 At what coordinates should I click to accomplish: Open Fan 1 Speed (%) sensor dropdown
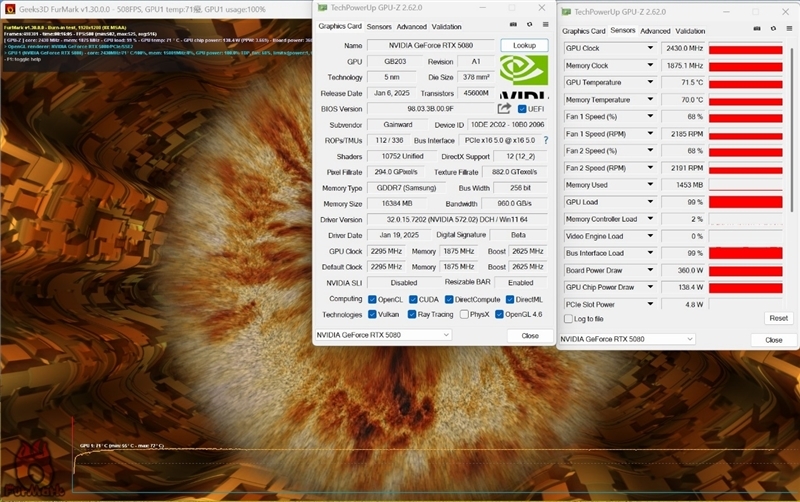point(650,116)
